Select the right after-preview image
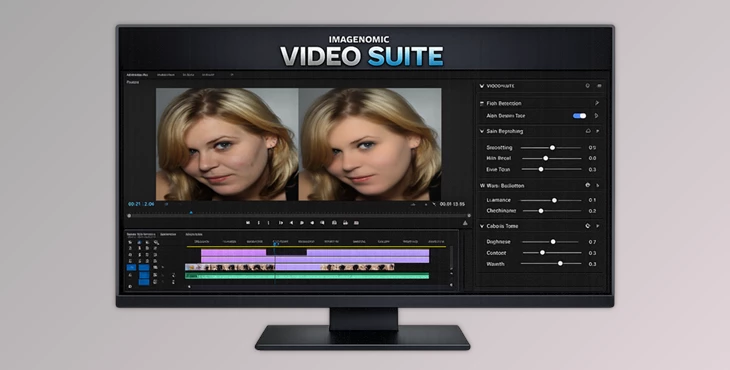 [x=370, y=144]
